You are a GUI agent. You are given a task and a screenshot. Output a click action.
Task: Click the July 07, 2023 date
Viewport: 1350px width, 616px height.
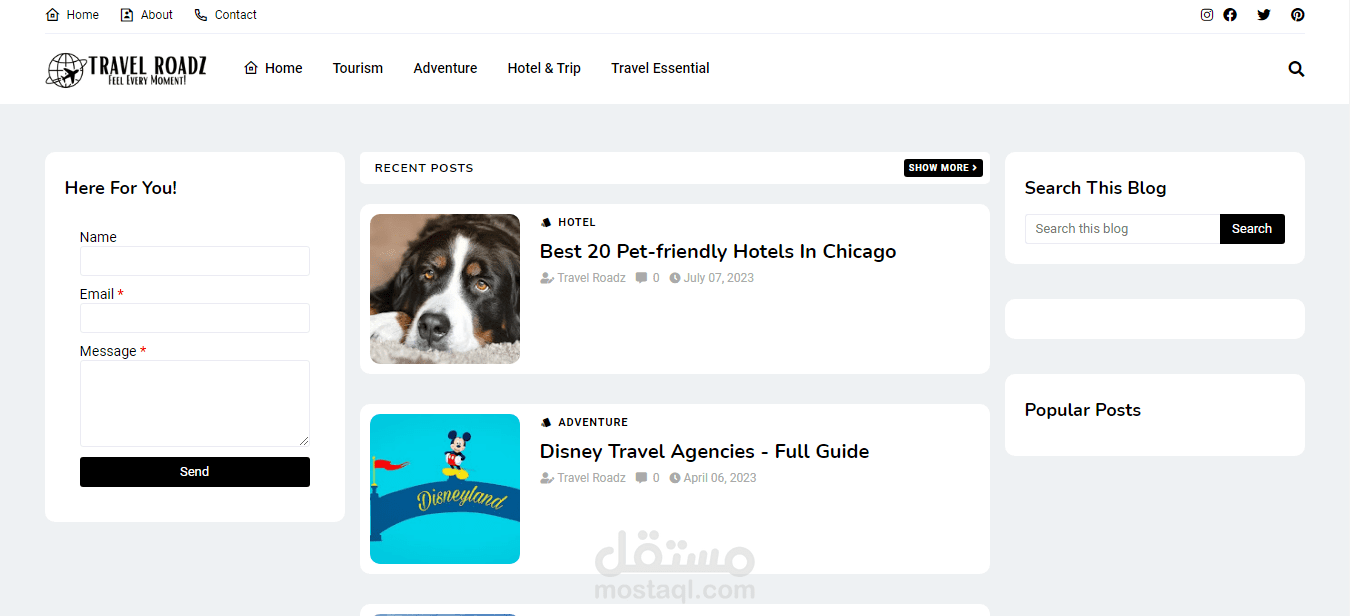click(719, 278)
